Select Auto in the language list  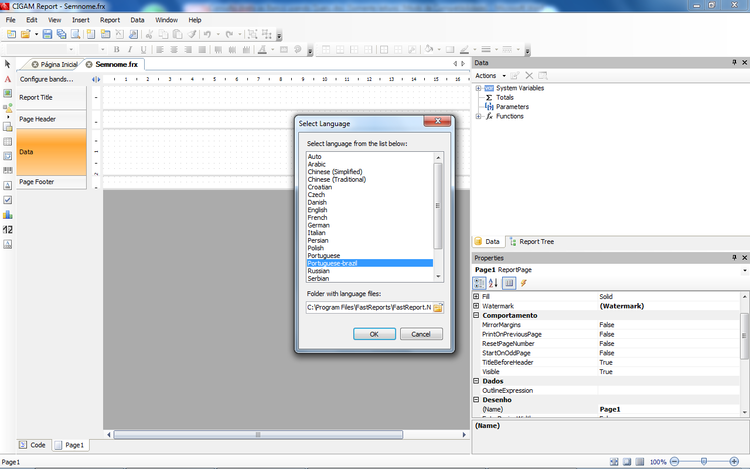[x=370, y=156]
